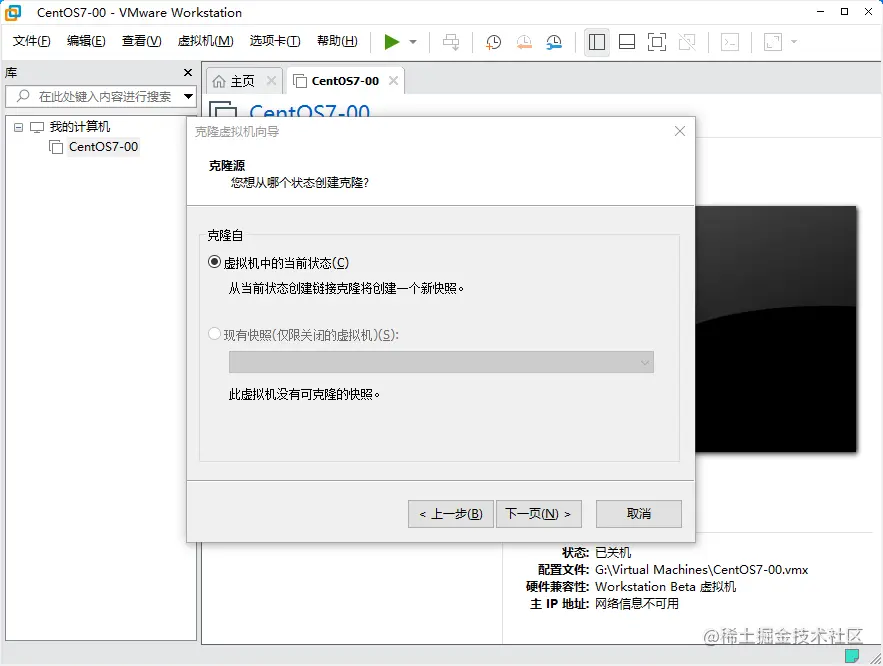Close the 库 library panel
Image resolution: width=883 pixels, height=666 pixels.
click(188, 73)
